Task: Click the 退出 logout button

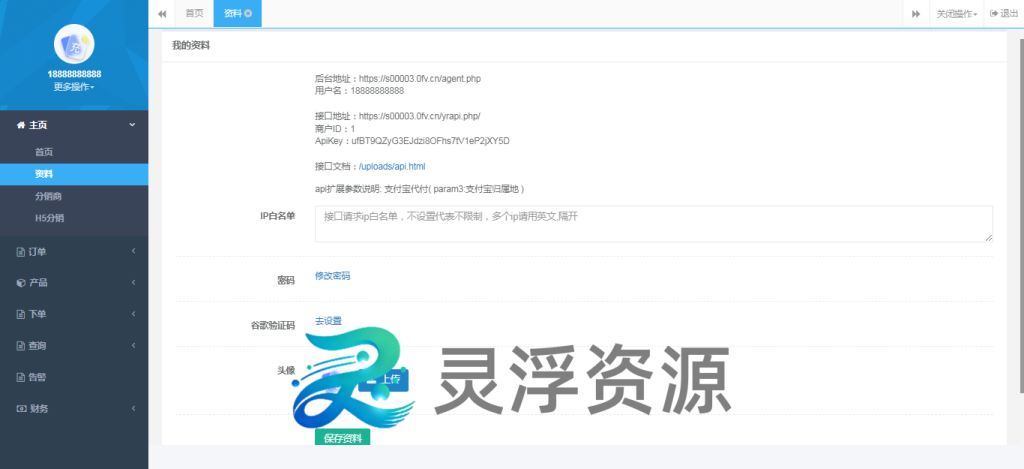Action: [1004, 14]
